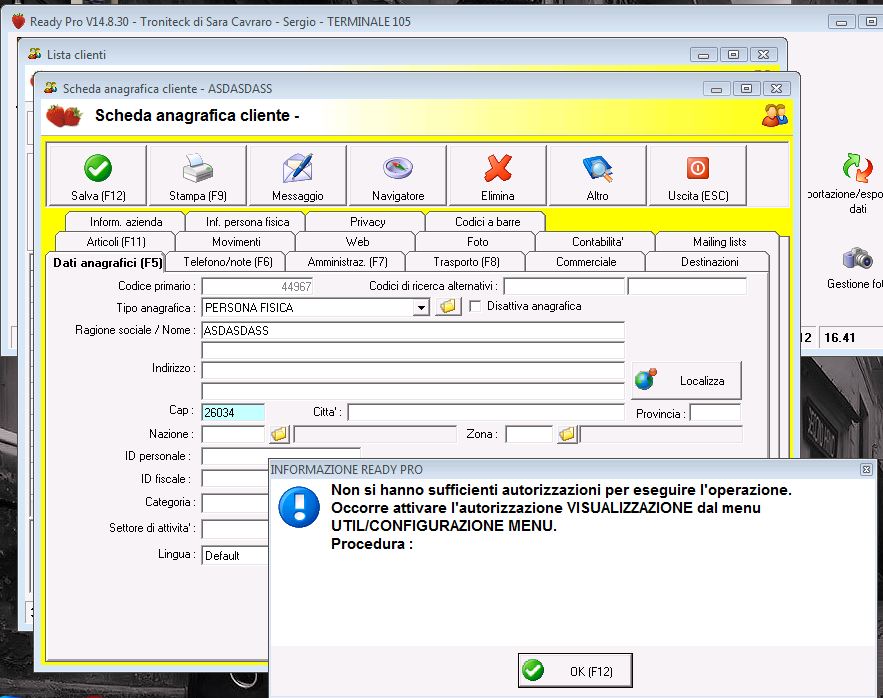Switch to Inform. azienda tab
The width and height of the screenshot is (883, 698).
126,222
